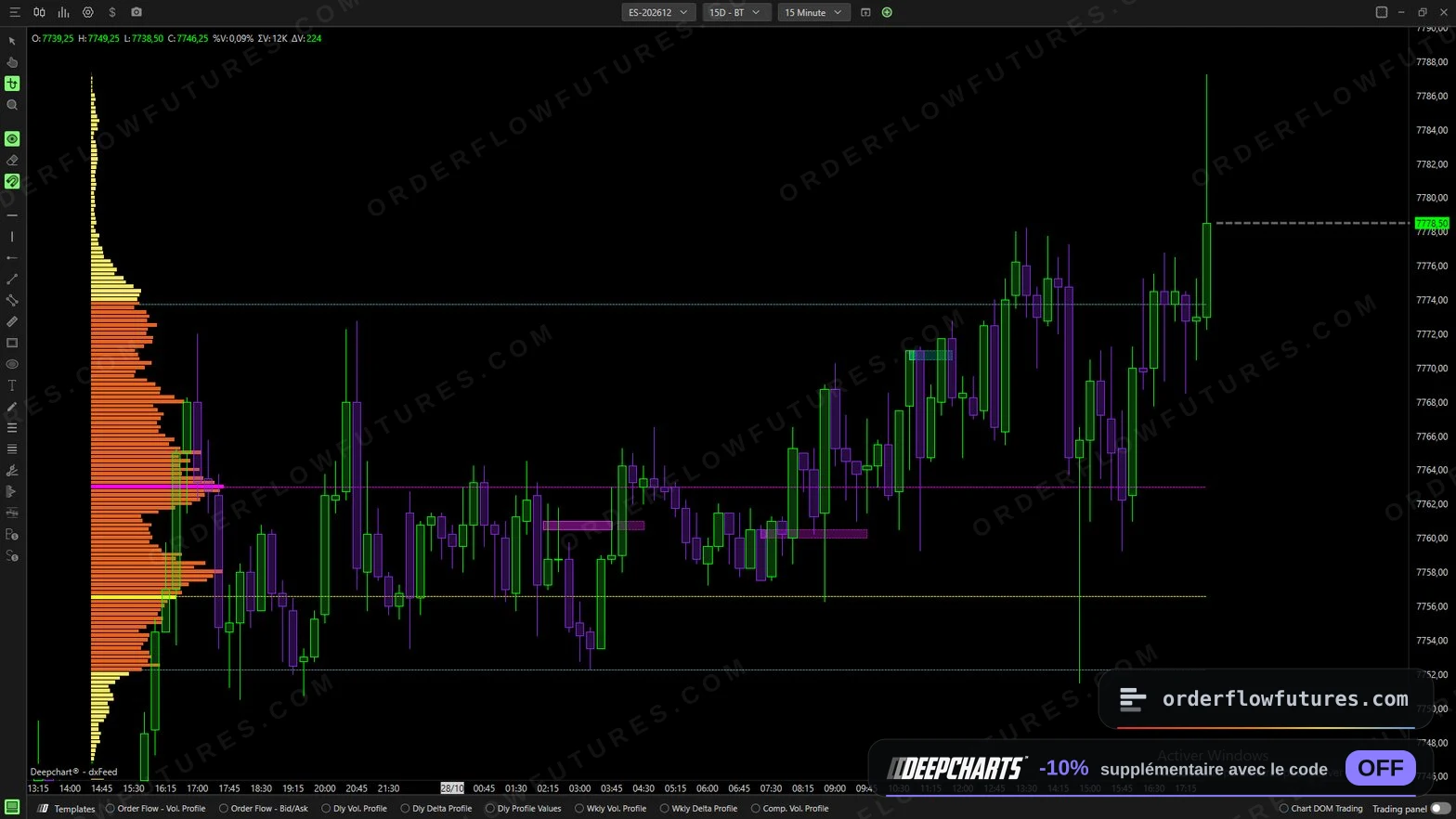Take a chart screenshot with camera icon
Viewport: 1456px width, 819px height.
tap(136, 12)
